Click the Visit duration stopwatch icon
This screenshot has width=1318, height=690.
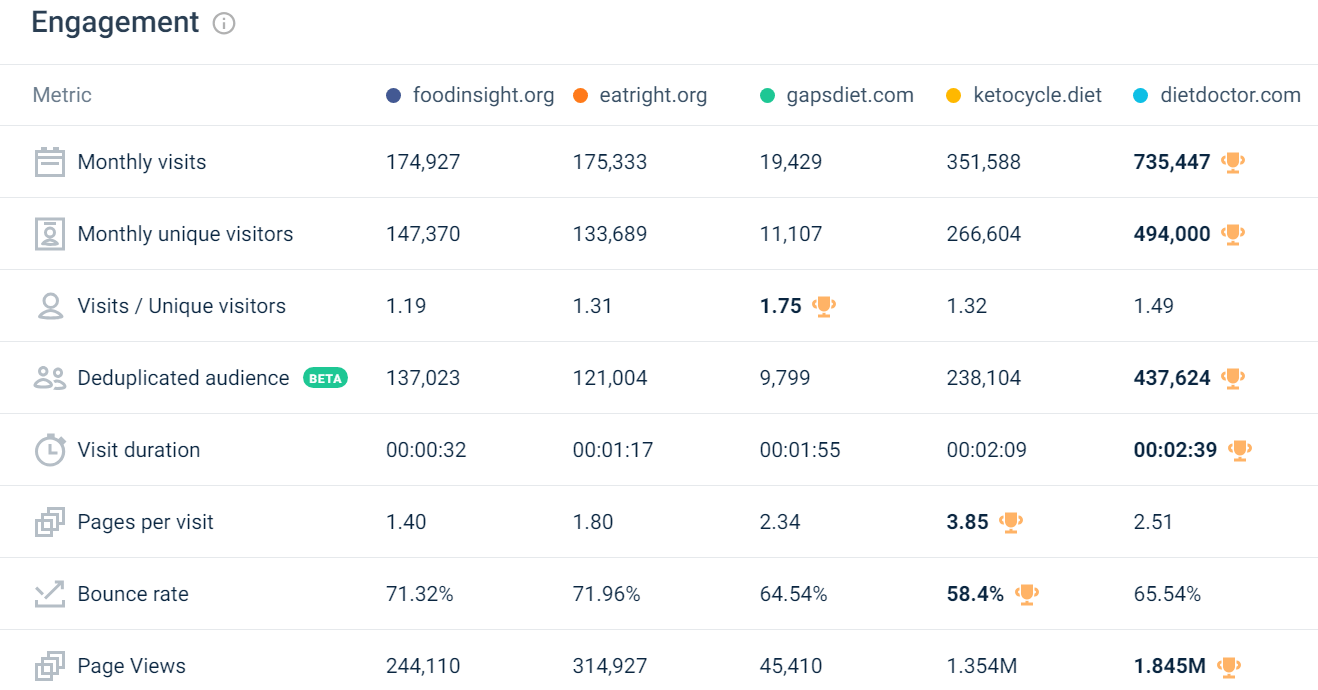(50, 450)
